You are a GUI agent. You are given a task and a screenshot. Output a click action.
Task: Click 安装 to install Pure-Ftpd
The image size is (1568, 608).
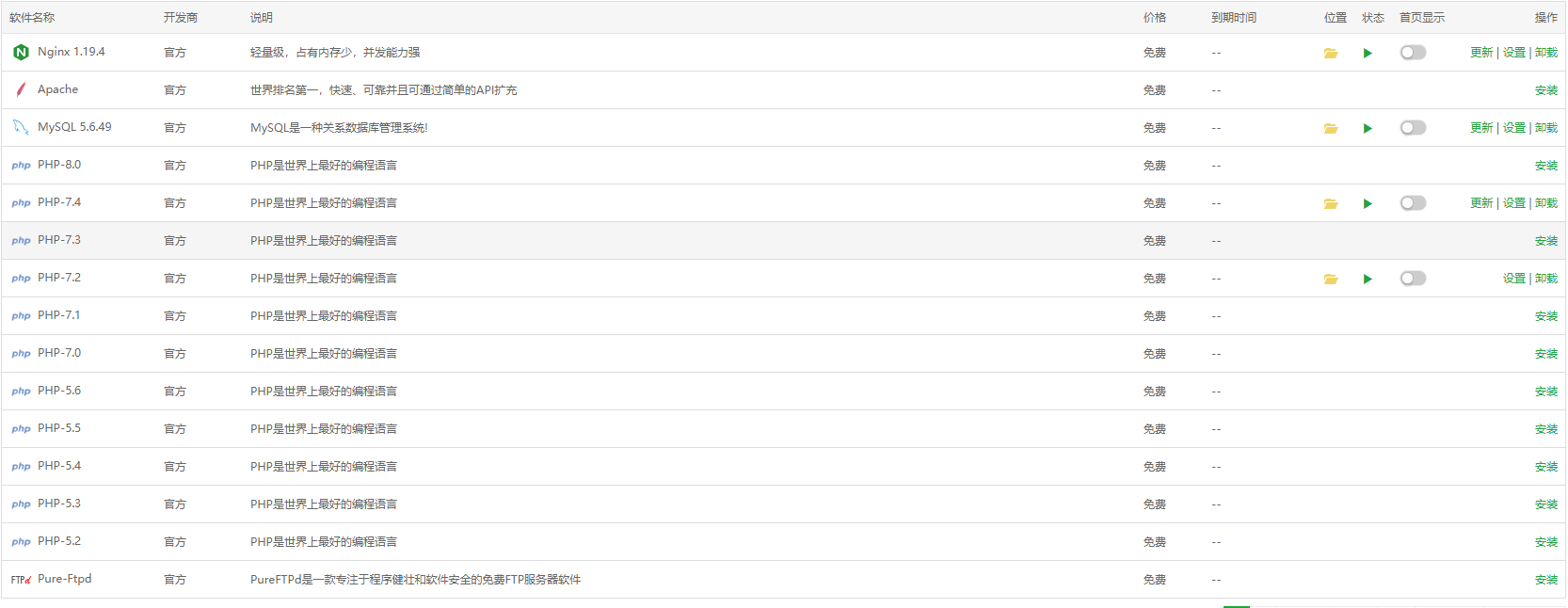click(x=1546, y=580)
